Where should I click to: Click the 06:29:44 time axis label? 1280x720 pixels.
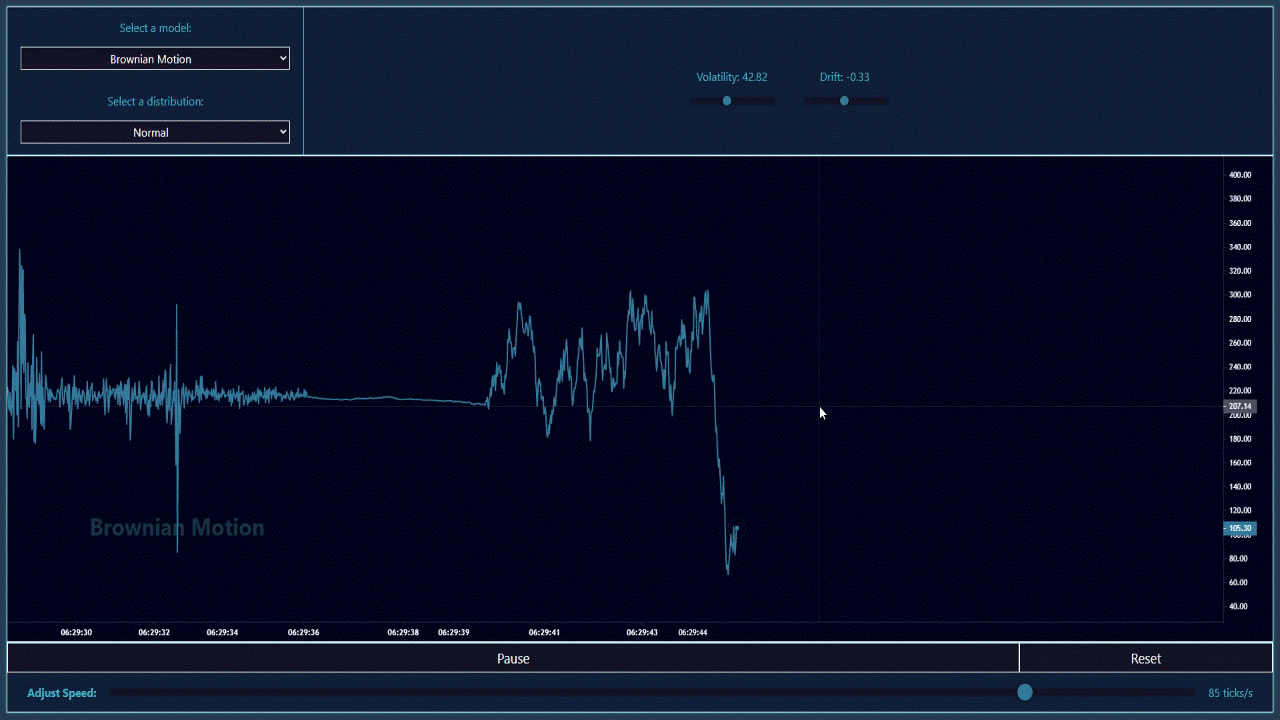coord(693,632)
